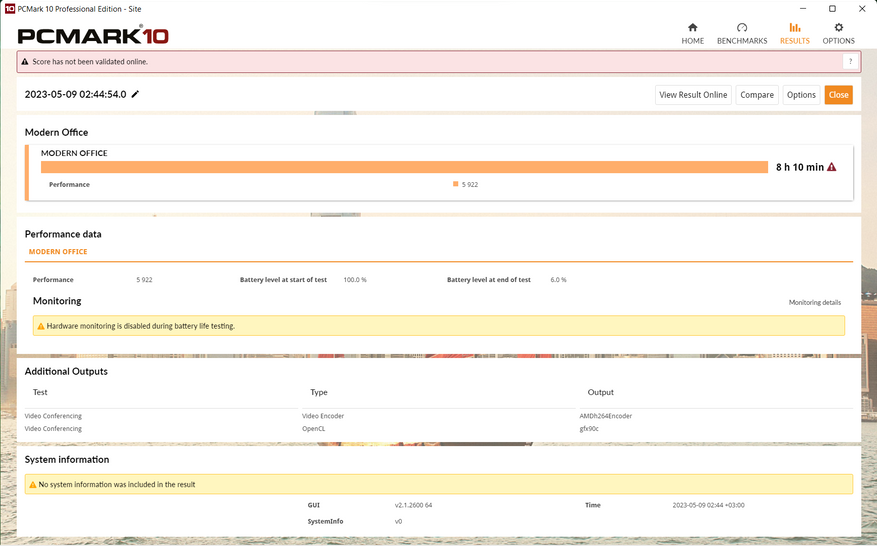
Task: Go to the HOME section
Action: 692,34
